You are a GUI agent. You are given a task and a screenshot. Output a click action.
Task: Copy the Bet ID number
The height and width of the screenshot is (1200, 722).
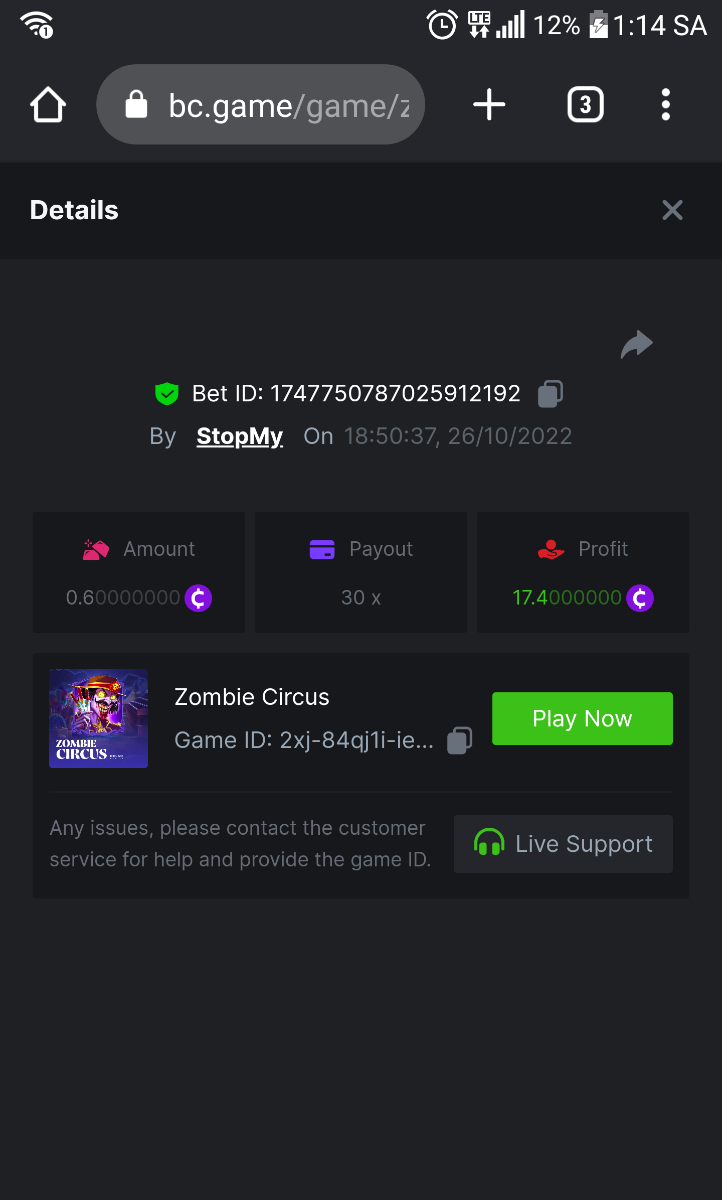550,394
